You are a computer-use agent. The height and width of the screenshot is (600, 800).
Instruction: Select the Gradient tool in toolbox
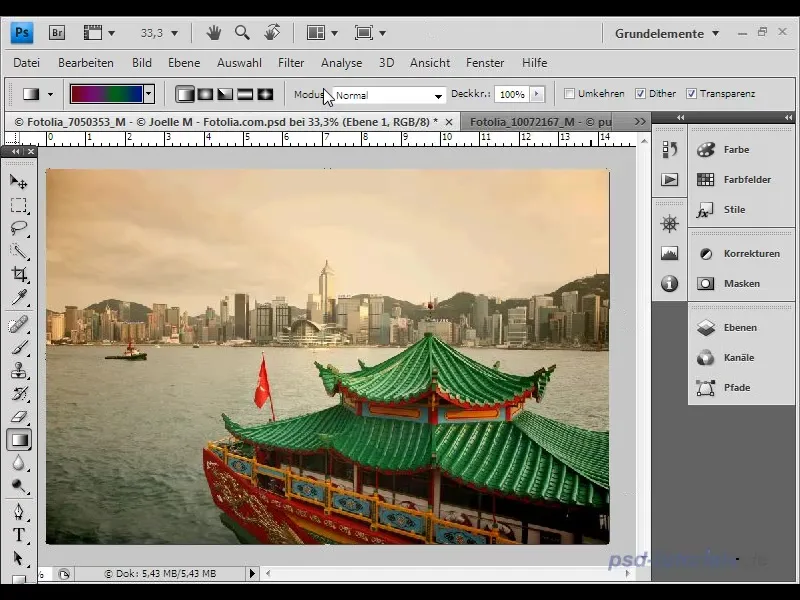[19, 440]
